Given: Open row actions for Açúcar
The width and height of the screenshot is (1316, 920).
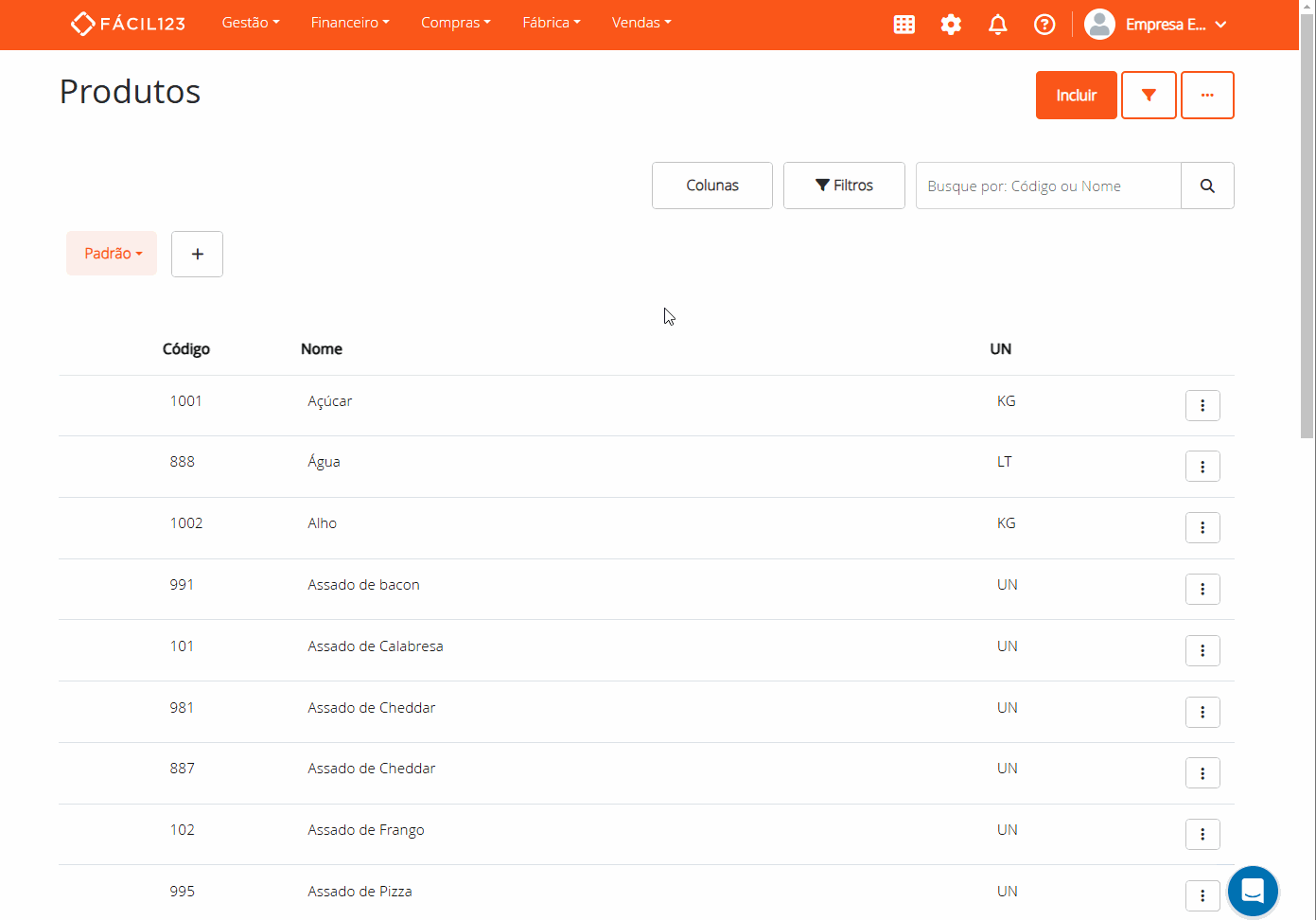Looking at the screenshot, I should coord(1202,405).
